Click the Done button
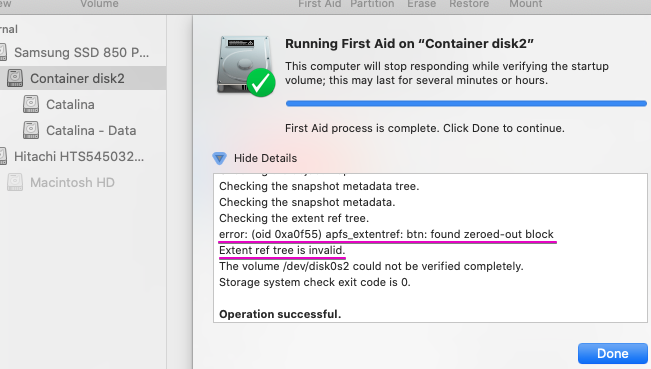 coord(612,353)
